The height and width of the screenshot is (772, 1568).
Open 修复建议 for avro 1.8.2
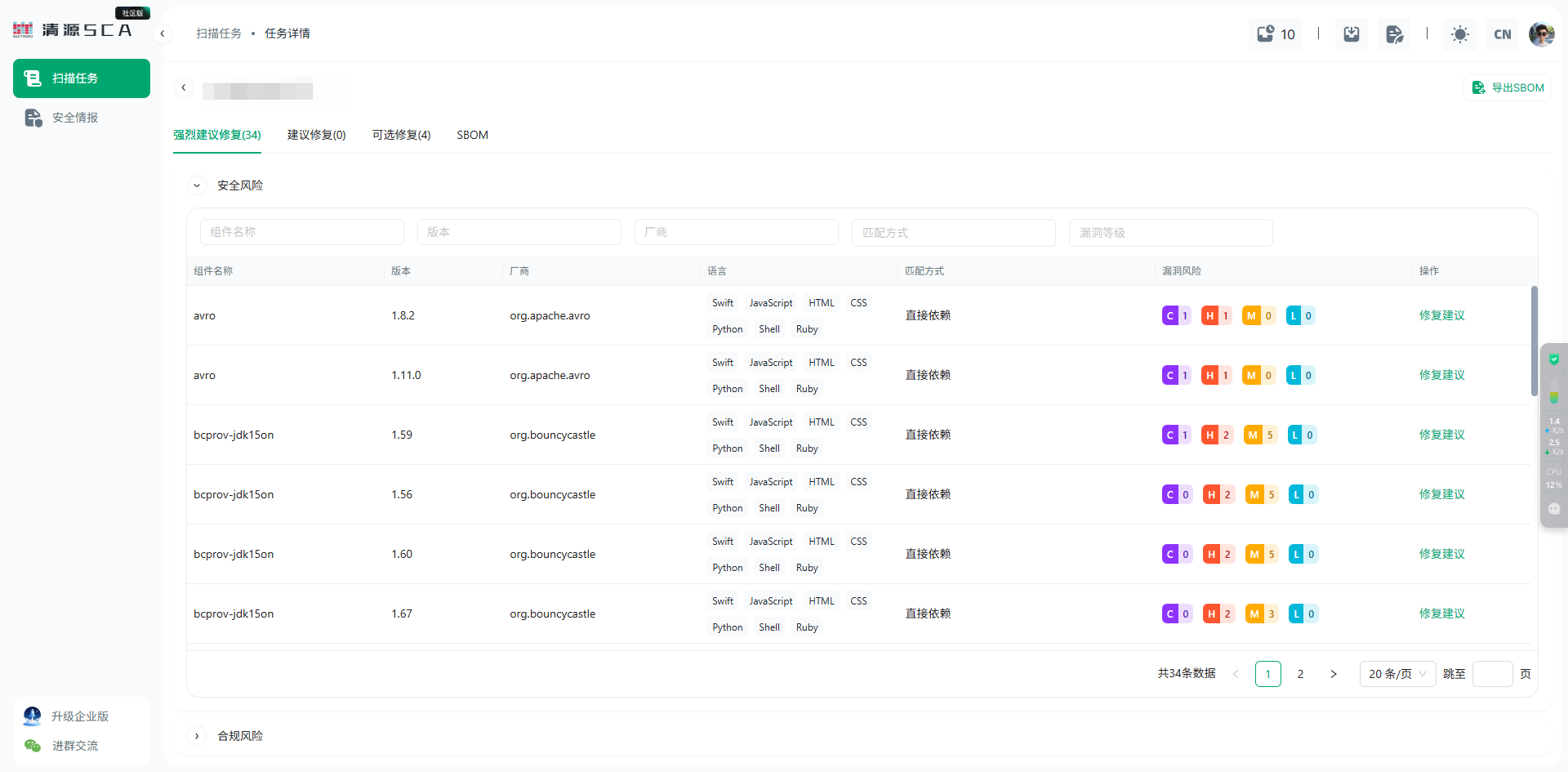click(x=1441, y=315)
